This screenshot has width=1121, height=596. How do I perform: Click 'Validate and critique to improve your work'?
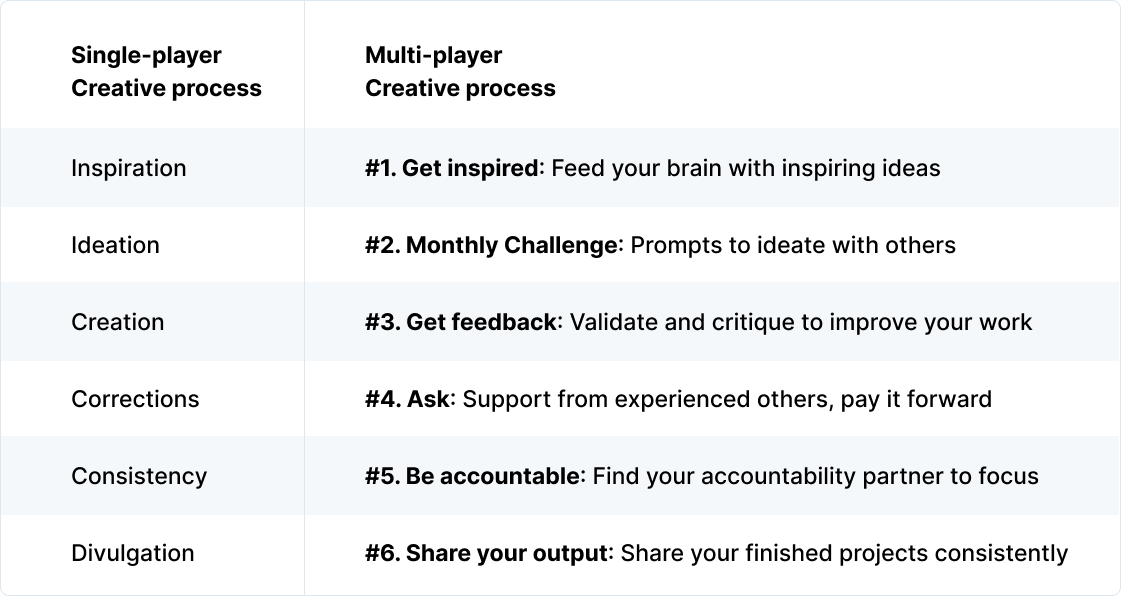[801, 322]
